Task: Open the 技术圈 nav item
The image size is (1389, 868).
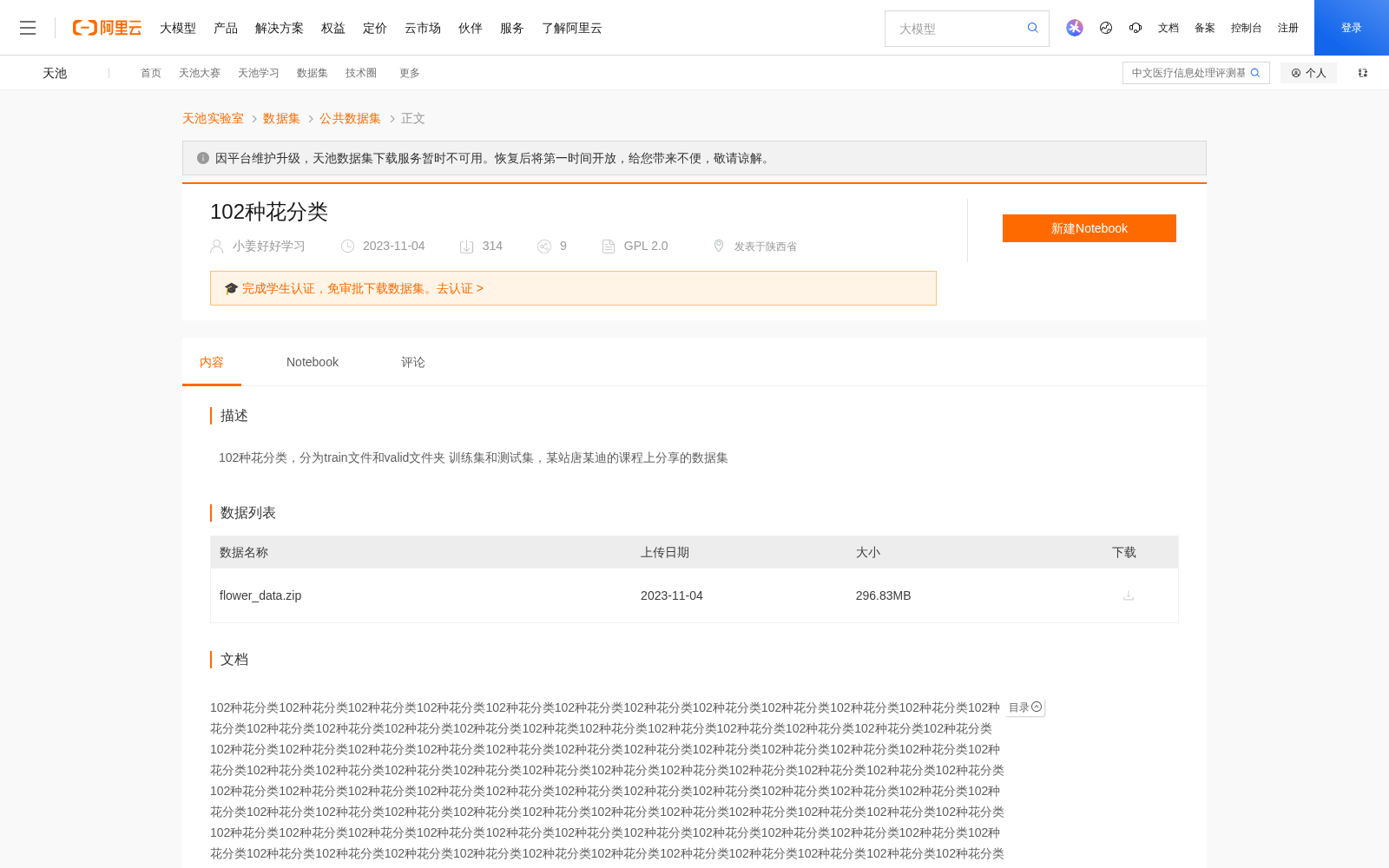Action: [361, 73]
